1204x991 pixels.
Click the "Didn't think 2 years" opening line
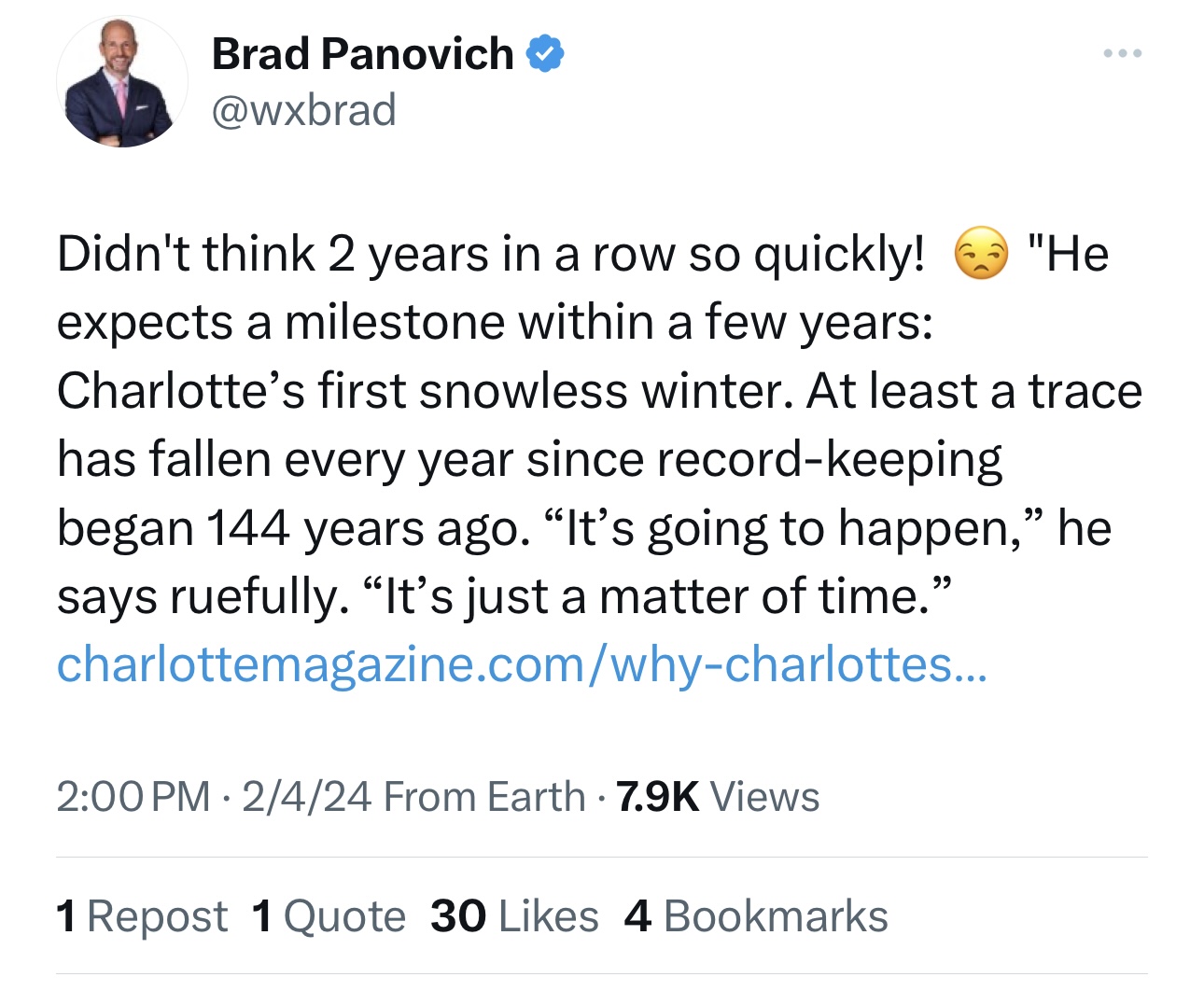pyautogui.click(x=490, y=254)
